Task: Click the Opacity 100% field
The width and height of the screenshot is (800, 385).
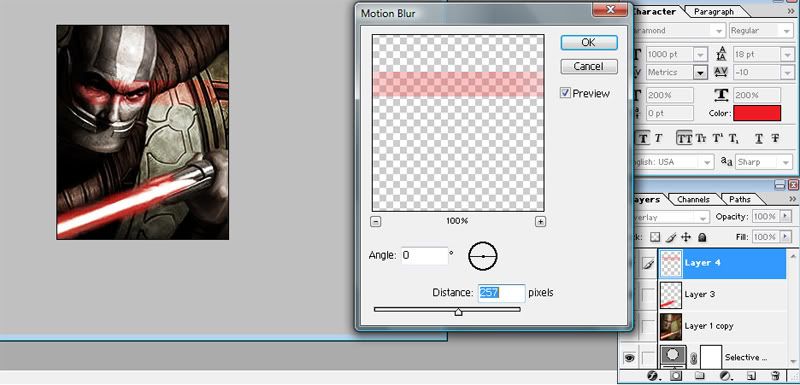Action: [765, 217]
